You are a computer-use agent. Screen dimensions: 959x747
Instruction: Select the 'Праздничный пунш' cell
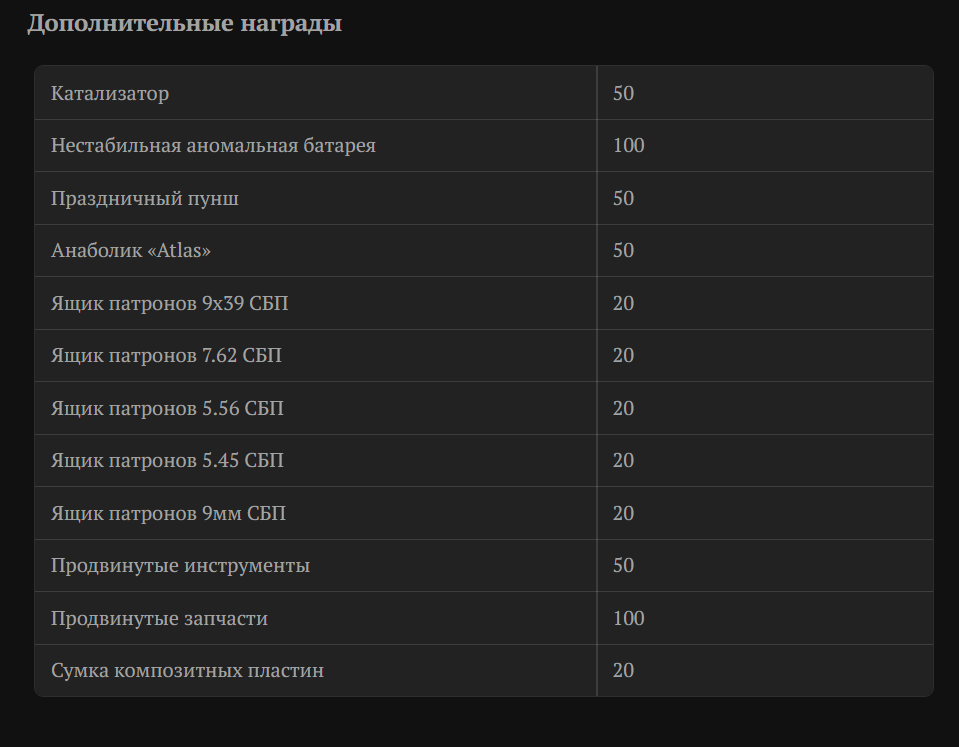[x=145, y=198]
